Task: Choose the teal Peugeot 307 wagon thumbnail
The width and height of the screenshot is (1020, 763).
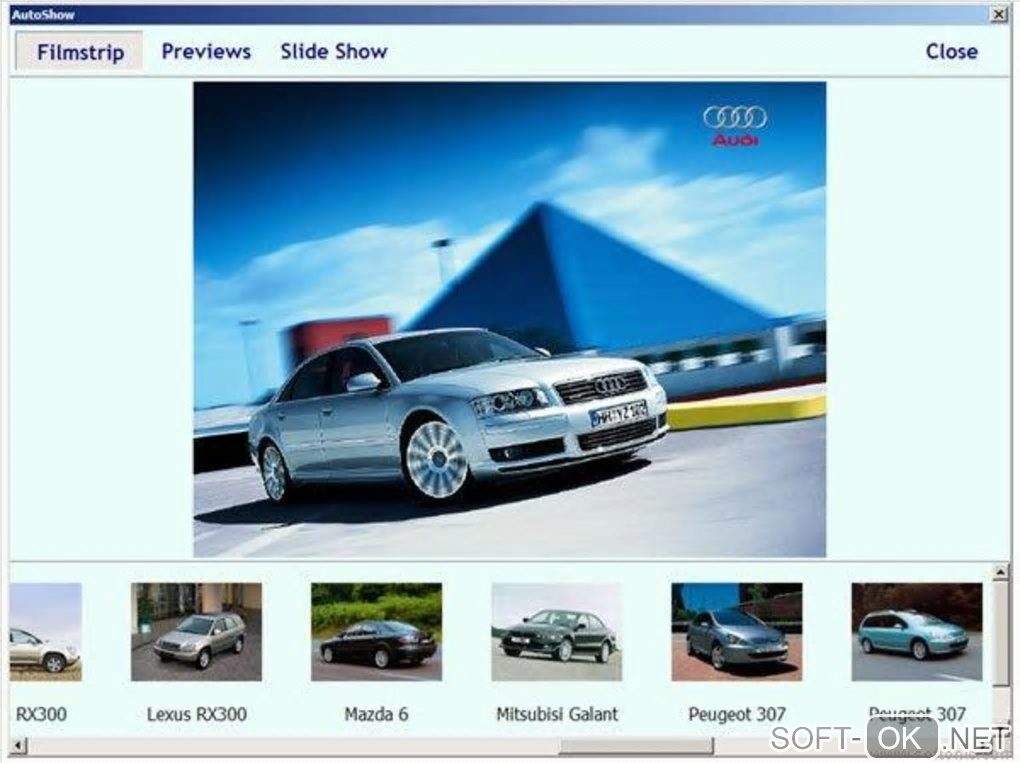Action: pos(917,632)
